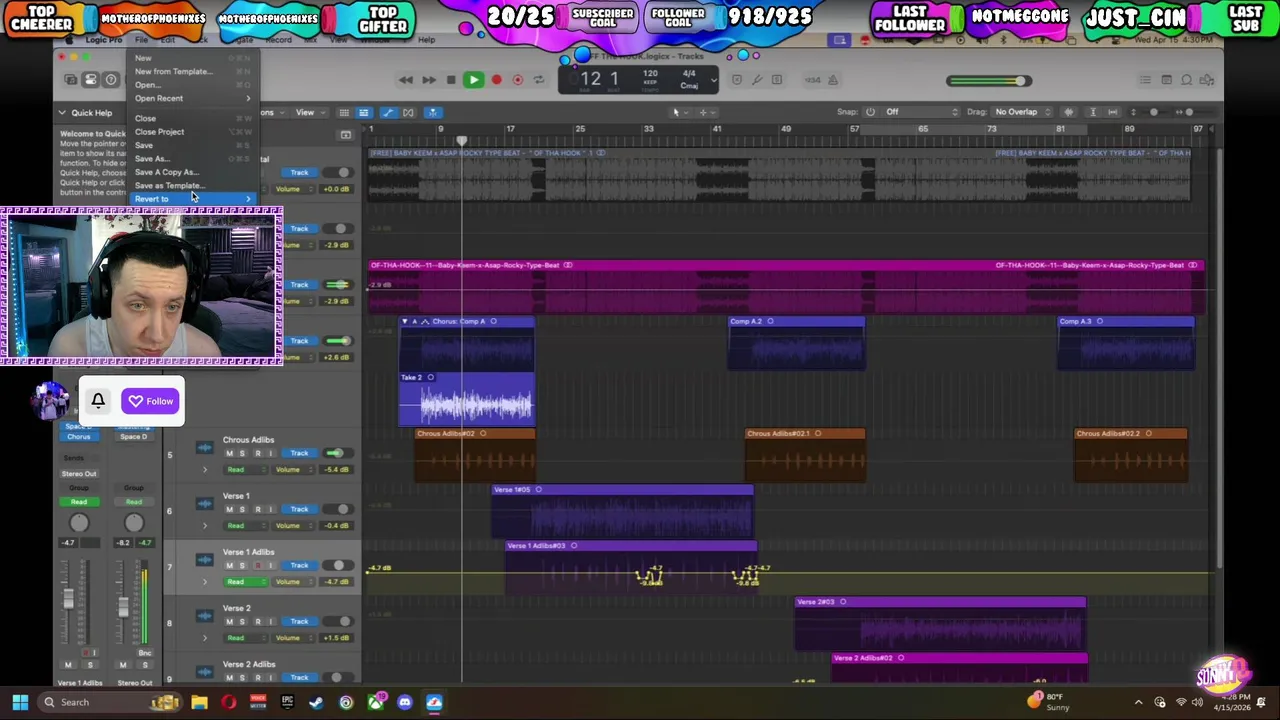Click the Quick Help question mark icon
The image size is (1280, 720).
click(x=111, y=80)
